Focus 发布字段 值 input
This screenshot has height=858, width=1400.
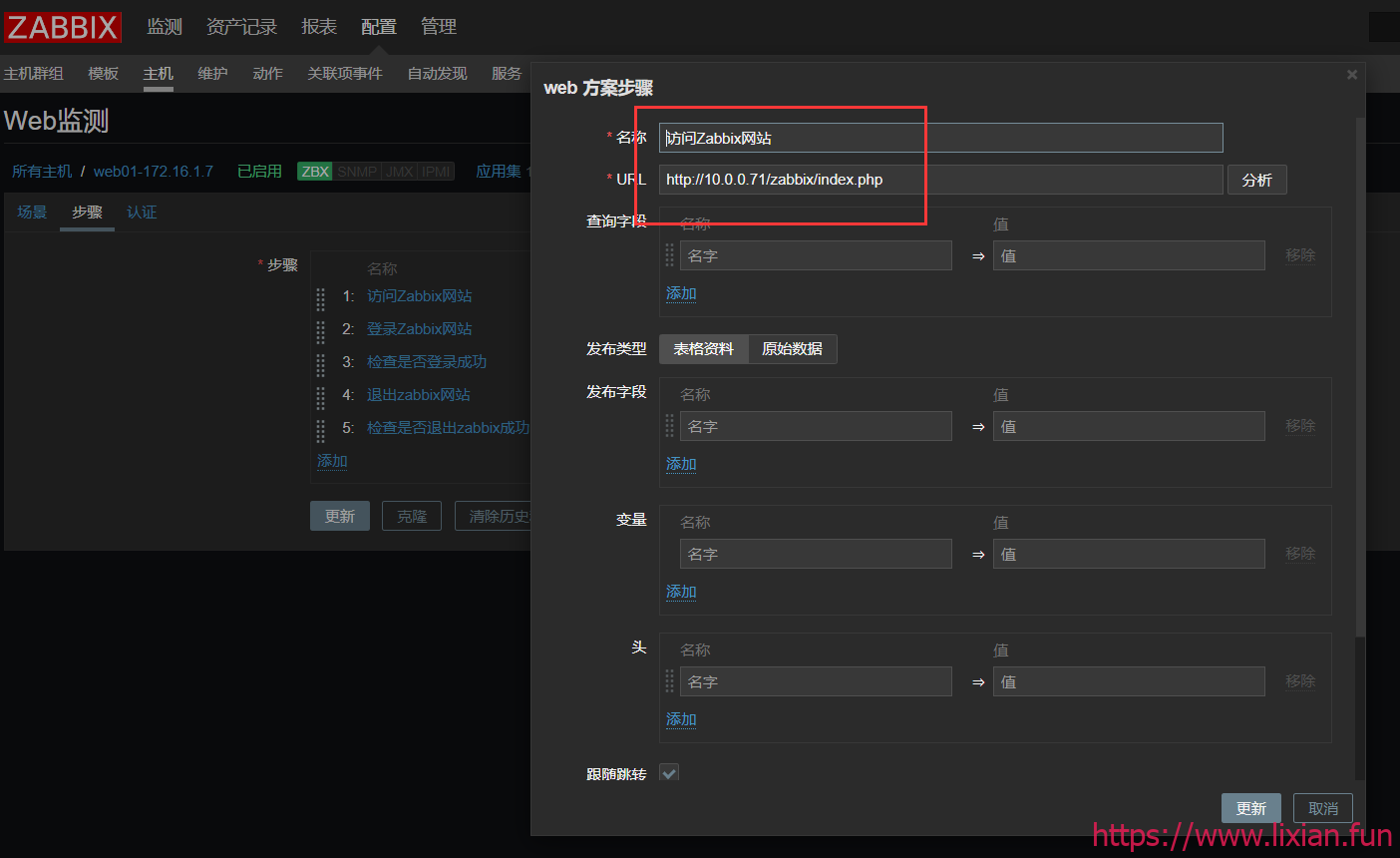pyautogui.click(x=1129, y=426)
